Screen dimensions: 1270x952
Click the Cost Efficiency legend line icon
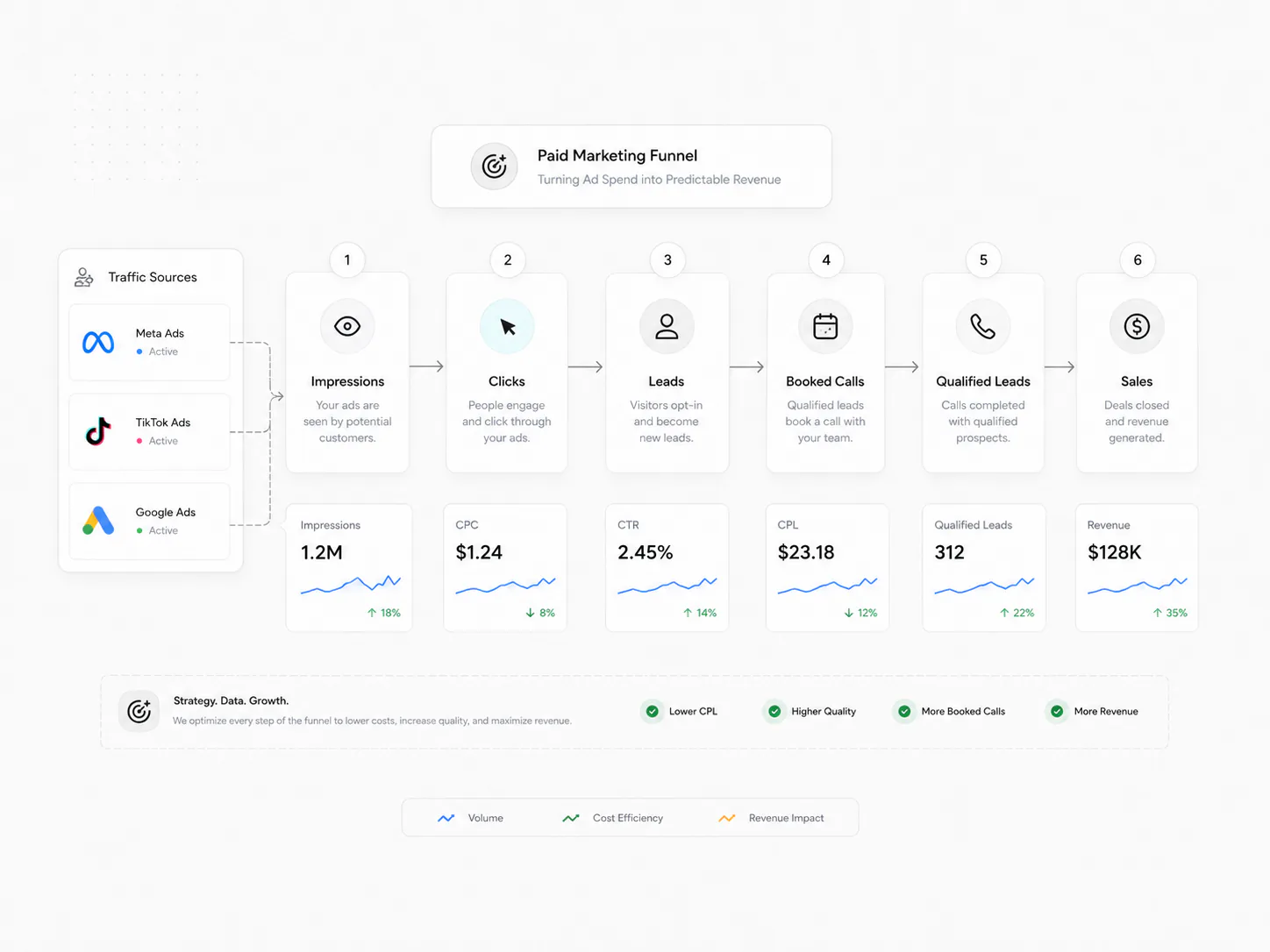(x=571, y=818)
